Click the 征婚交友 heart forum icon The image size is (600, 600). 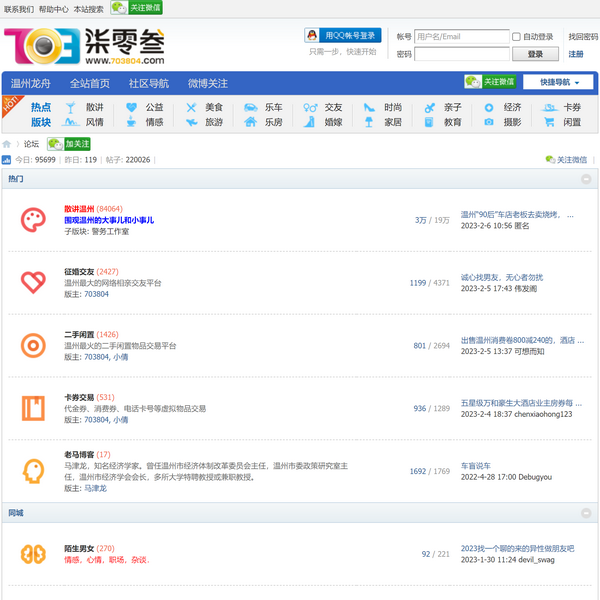coord(33,283)
